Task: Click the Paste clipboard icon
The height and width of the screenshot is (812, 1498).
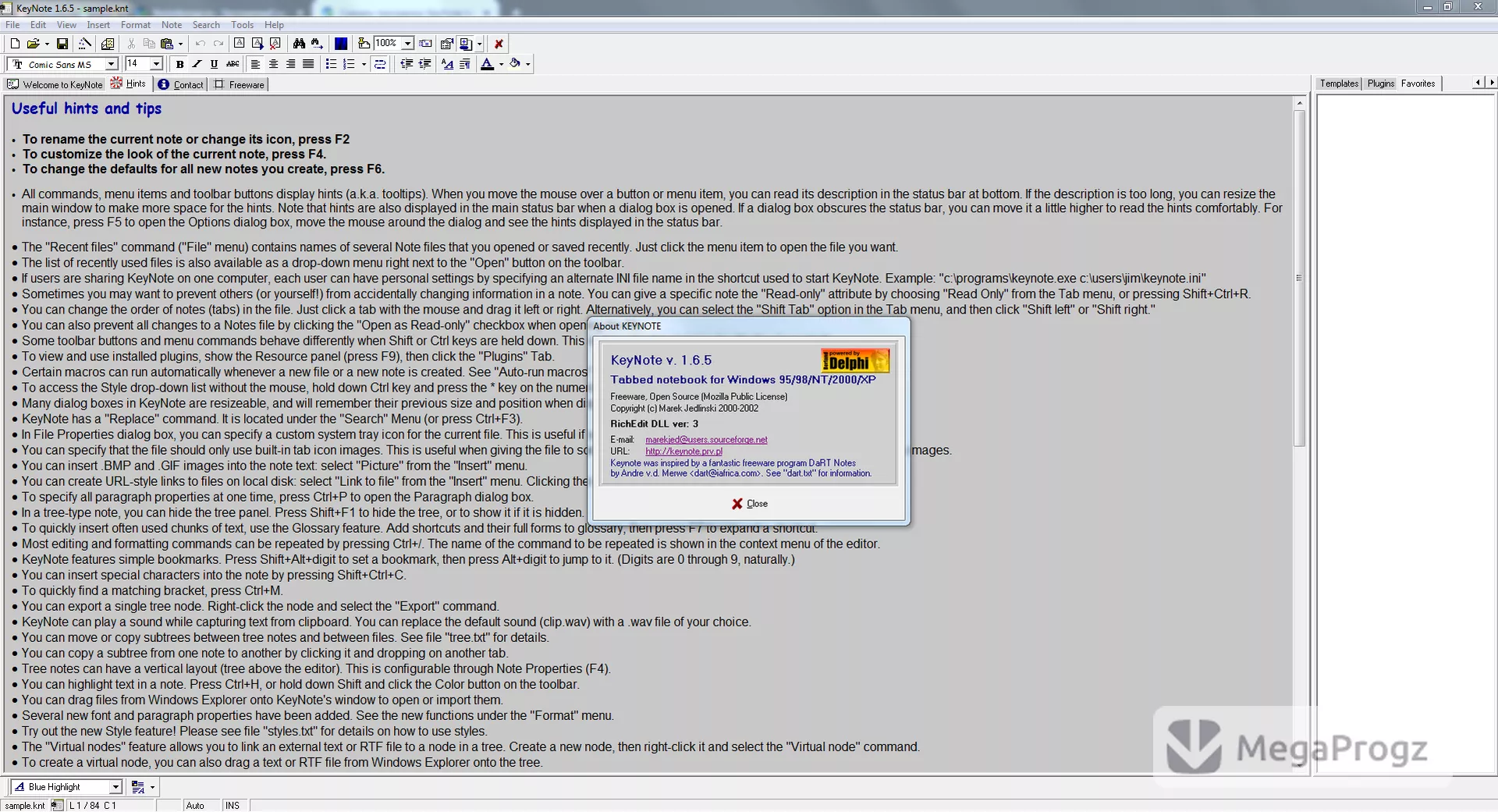Action: click(x=166, y=44)
